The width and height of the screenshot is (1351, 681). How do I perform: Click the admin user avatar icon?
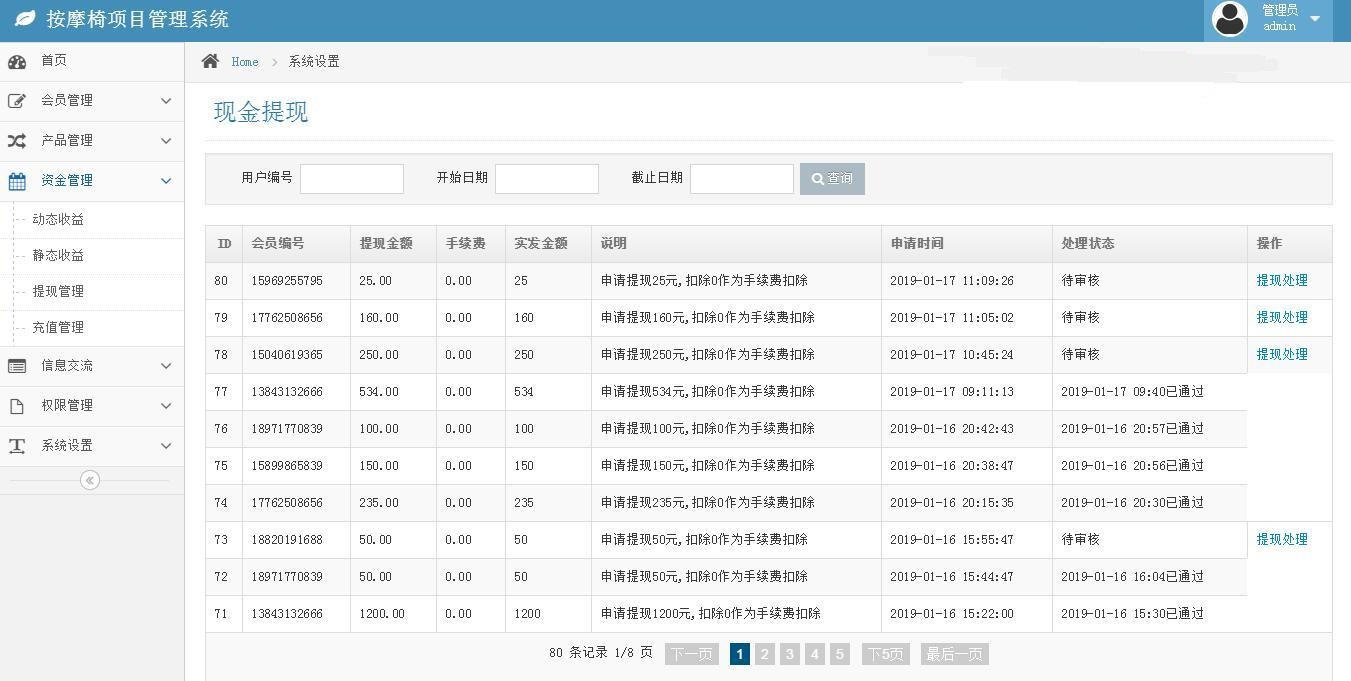pyautogui.click(x=1229, y=19)
